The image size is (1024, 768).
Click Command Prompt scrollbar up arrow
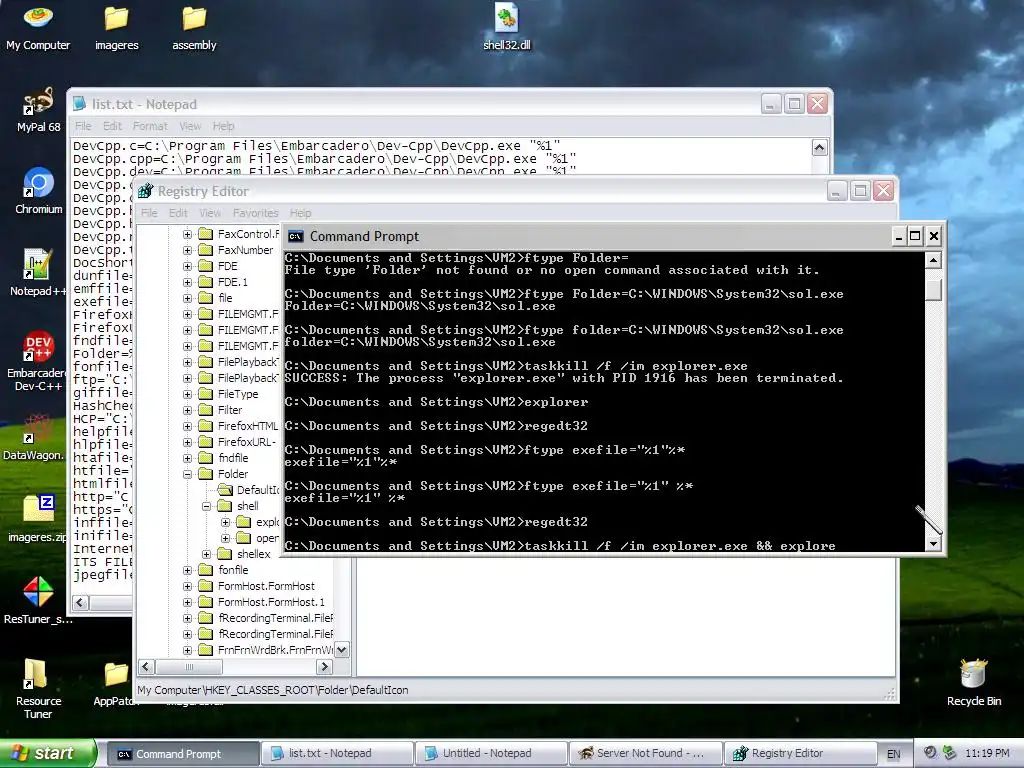933,261
